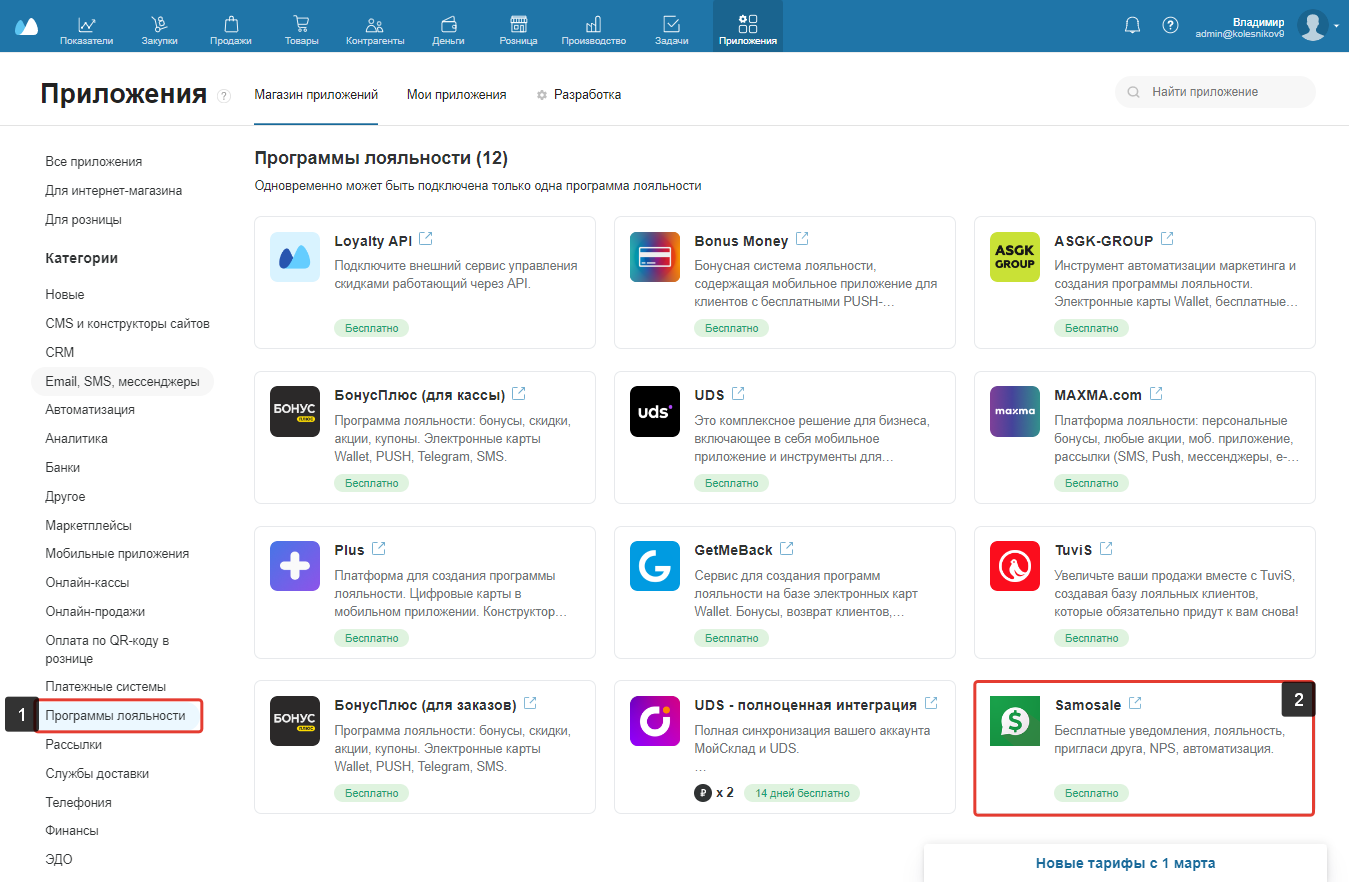Select the Новые category
Image resolution: width=1349 pixels, height=882 pixels.
(x=65, y=295)
